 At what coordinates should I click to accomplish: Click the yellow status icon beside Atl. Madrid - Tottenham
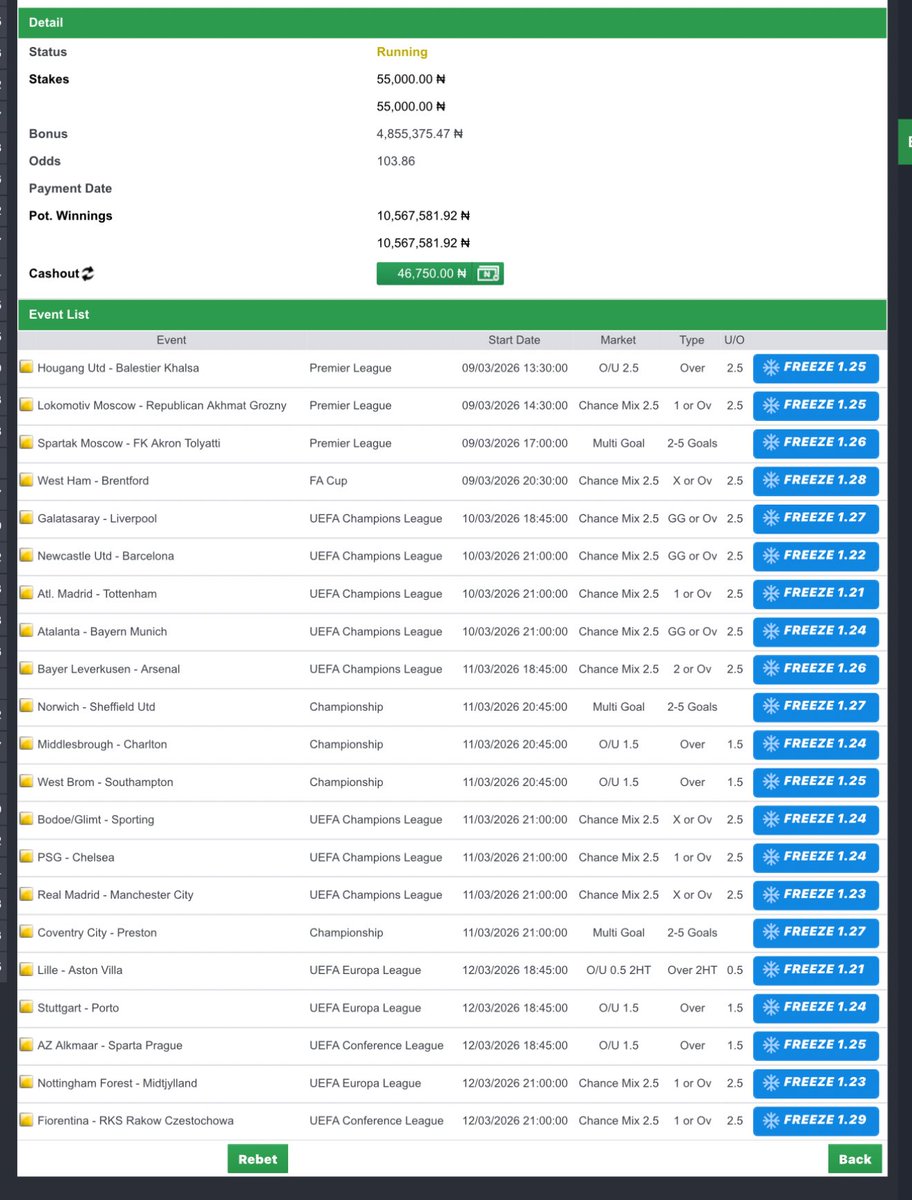coord(26,593)
